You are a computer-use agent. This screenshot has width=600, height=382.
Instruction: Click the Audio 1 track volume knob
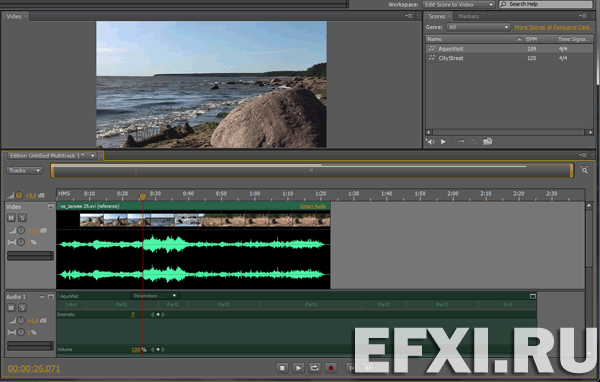(21, 320)
